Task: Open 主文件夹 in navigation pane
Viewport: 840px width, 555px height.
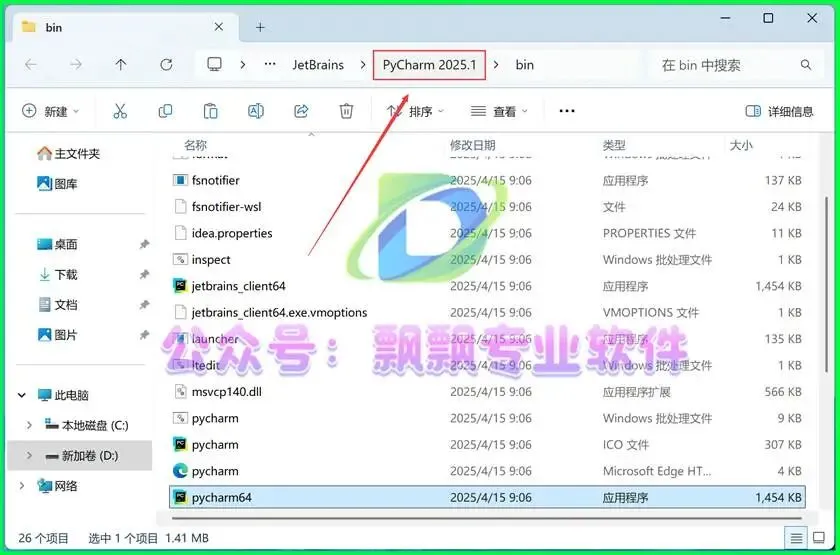Action: coord(69,154)
